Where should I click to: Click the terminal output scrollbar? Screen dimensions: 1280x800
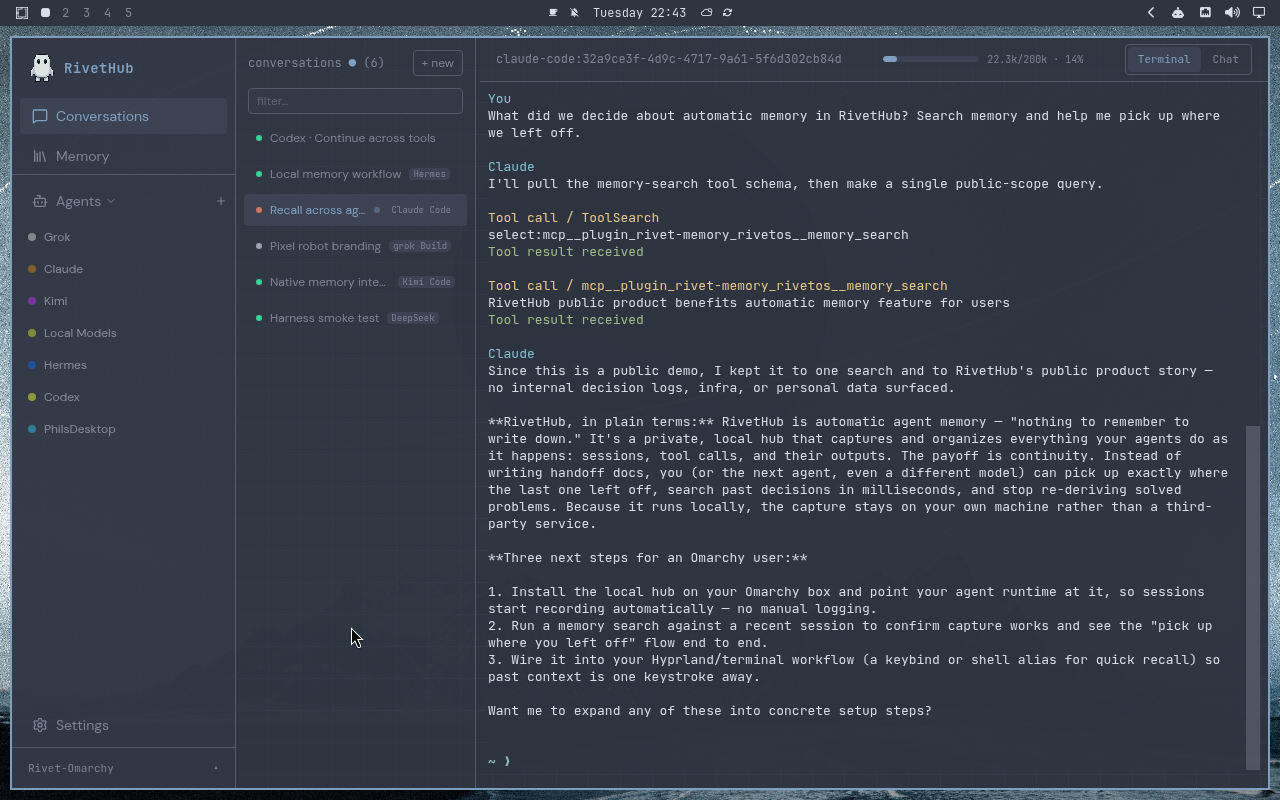pos(1253,597)
